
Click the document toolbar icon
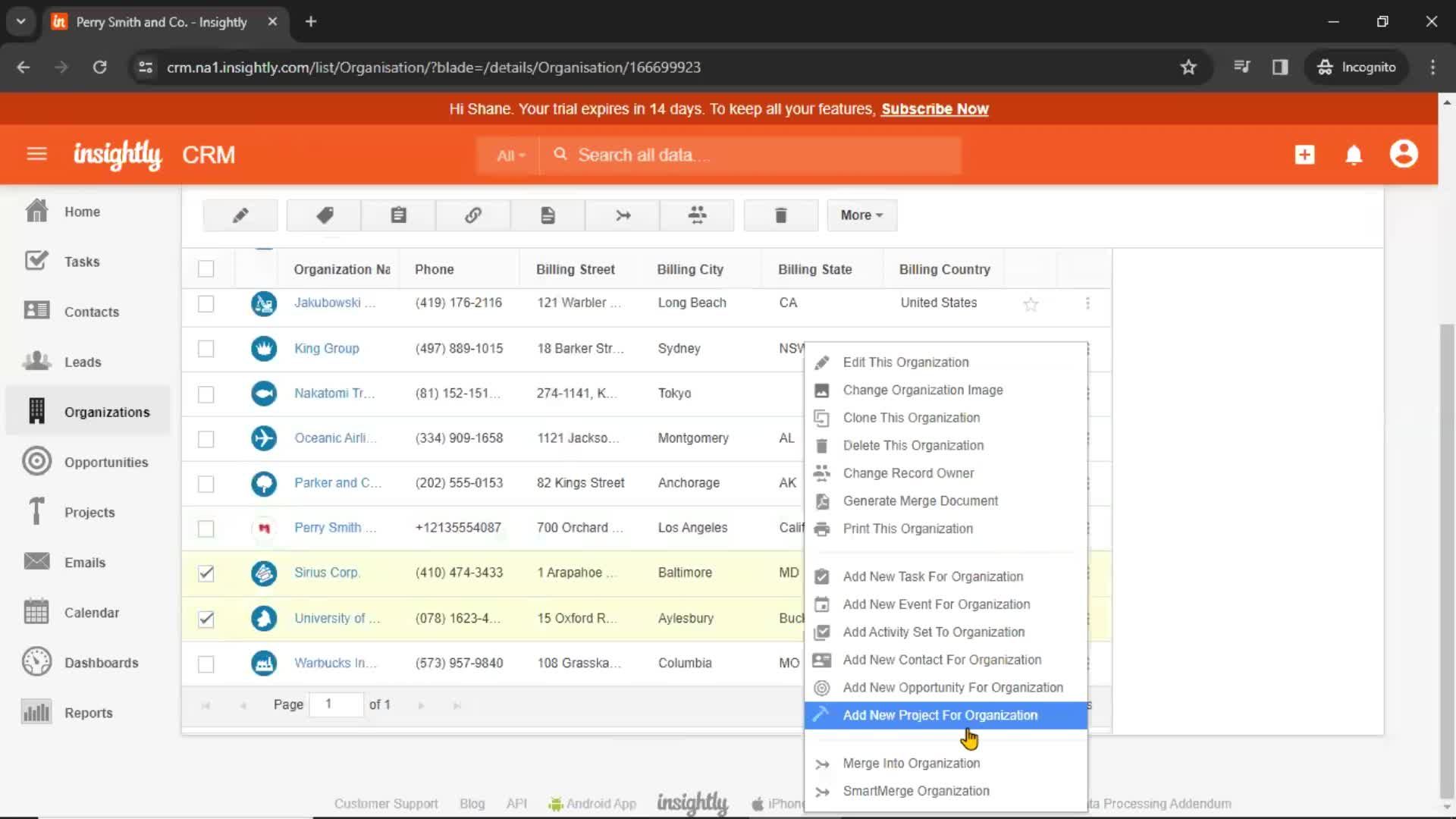click(548, 215)
